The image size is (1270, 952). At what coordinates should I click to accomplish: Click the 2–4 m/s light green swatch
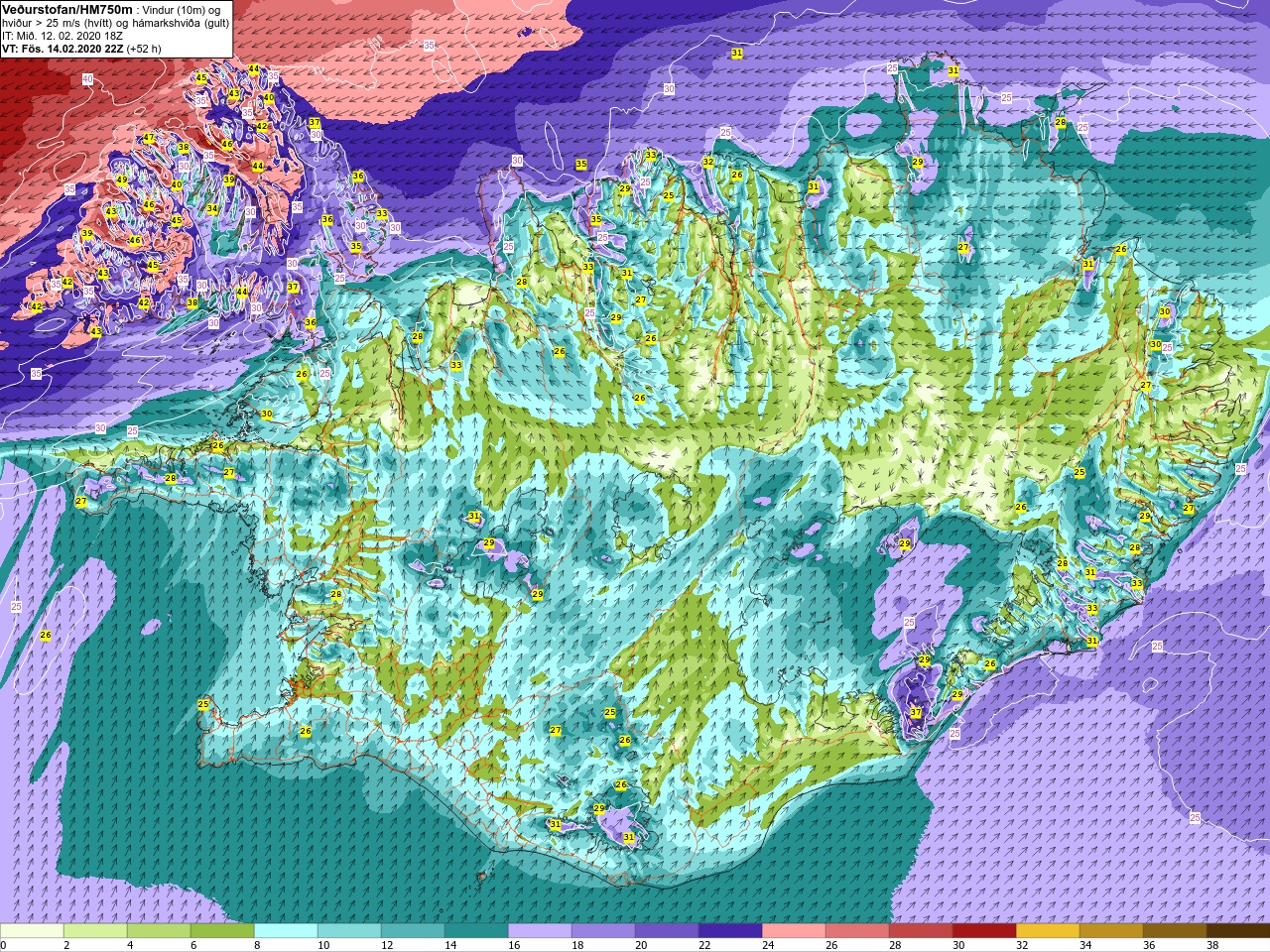pyautogui.click(x=95, y=931)
